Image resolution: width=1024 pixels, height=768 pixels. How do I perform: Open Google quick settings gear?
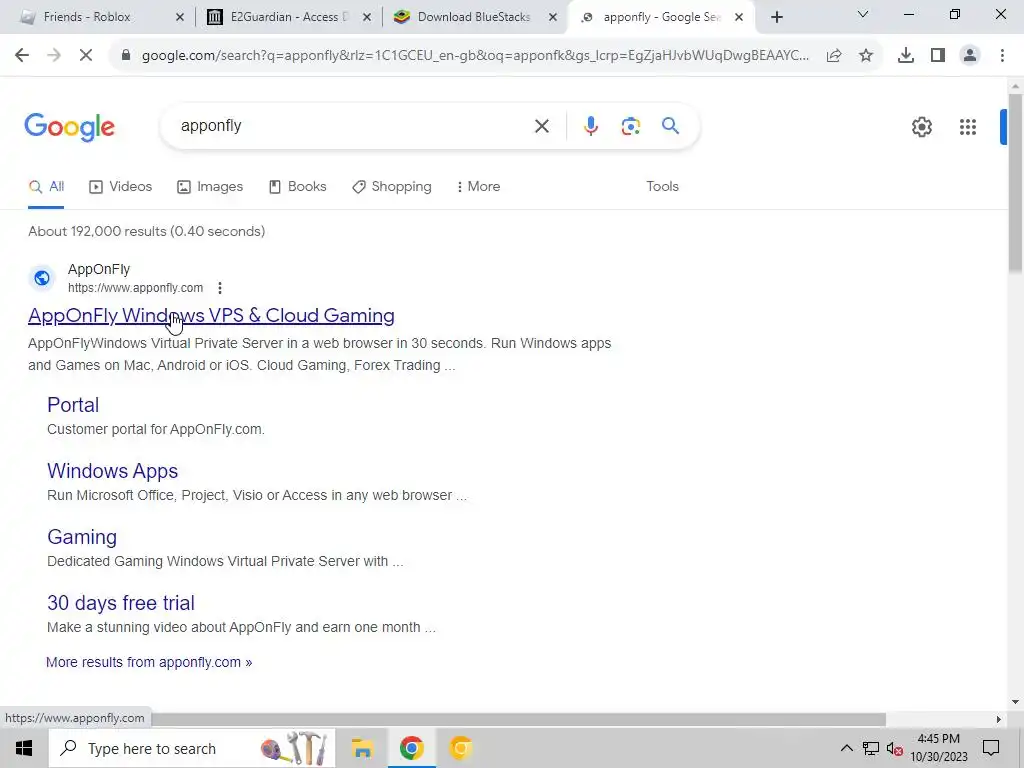[922, 127]
